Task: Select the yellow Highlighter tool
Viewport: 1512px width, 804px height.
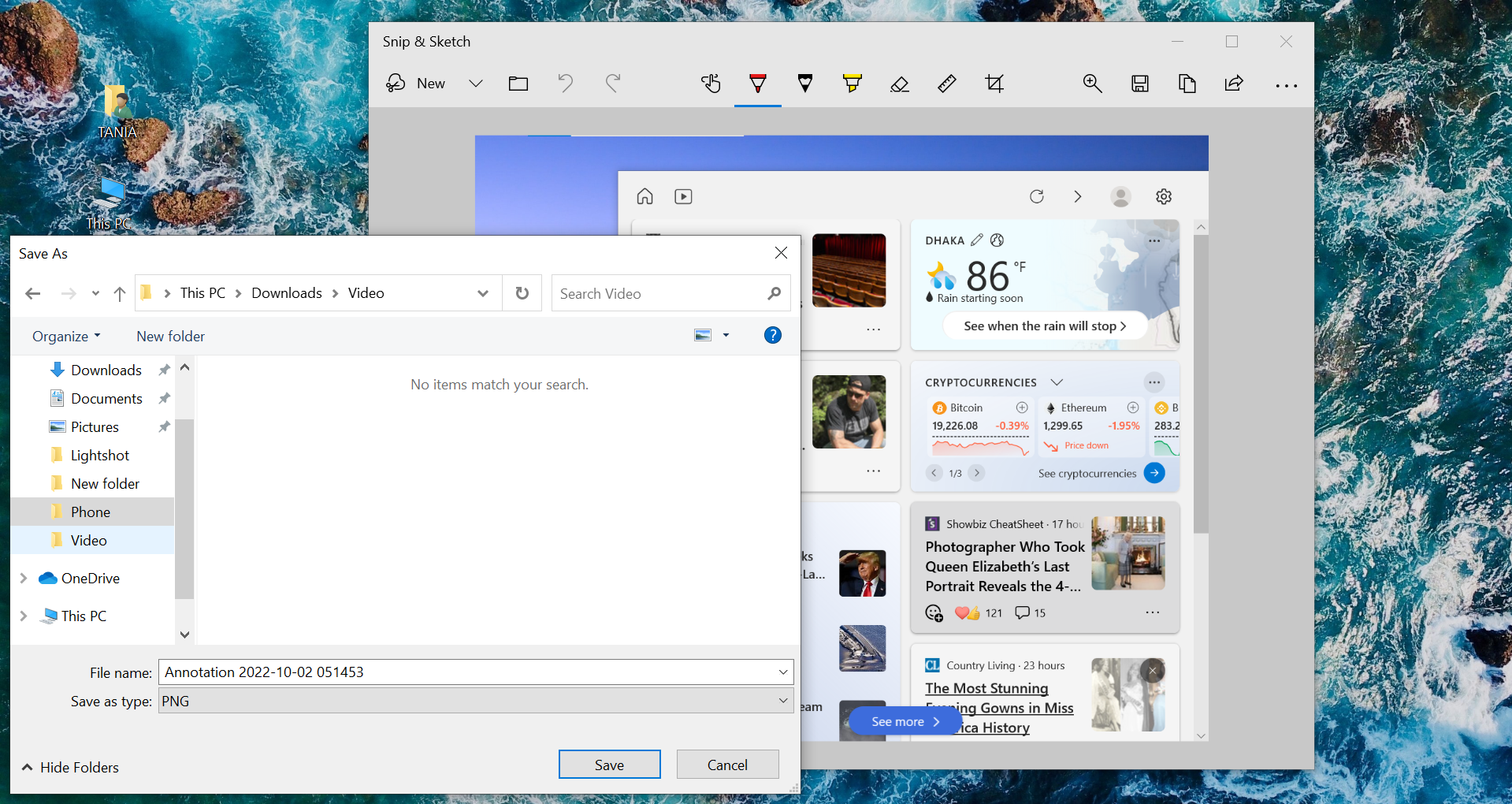Action: [x=853, y=84]
